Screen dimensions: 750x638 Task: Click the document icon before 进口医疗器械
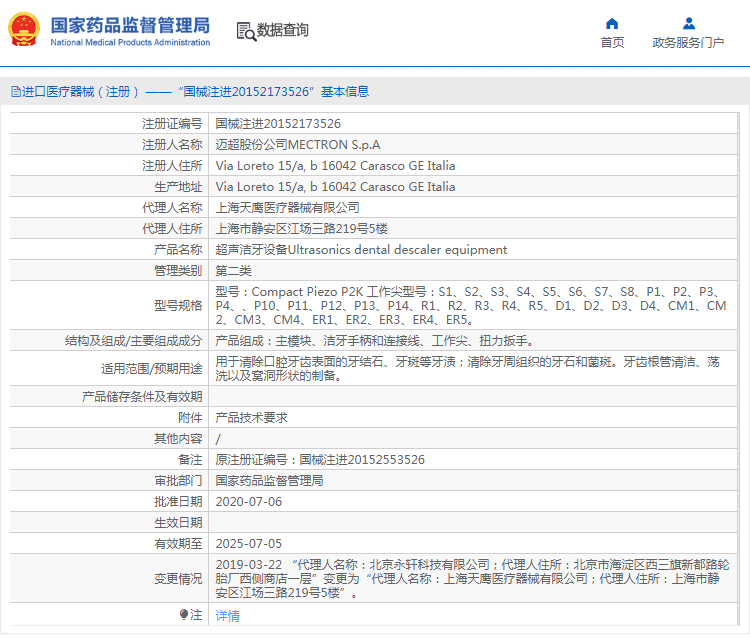click(x=16, y=91)
